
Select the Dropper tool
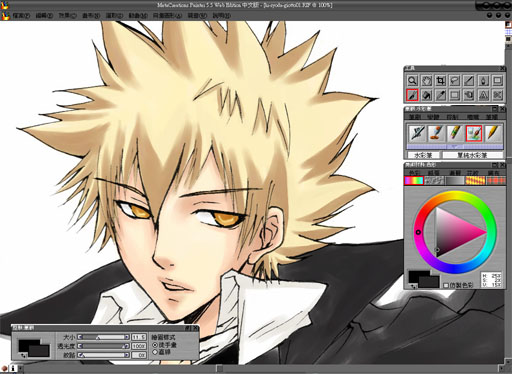(x=441, y=95)
